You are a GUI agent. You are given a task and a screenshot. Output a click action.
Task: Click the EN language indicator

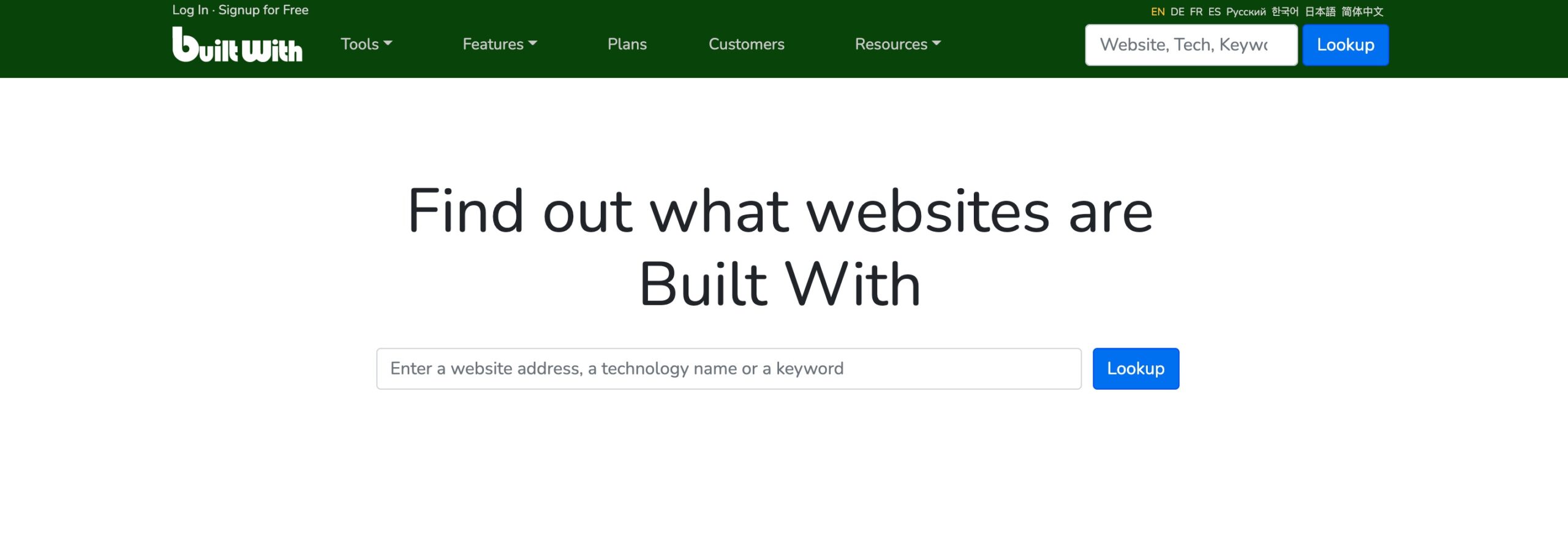(x=1158, y=11)
